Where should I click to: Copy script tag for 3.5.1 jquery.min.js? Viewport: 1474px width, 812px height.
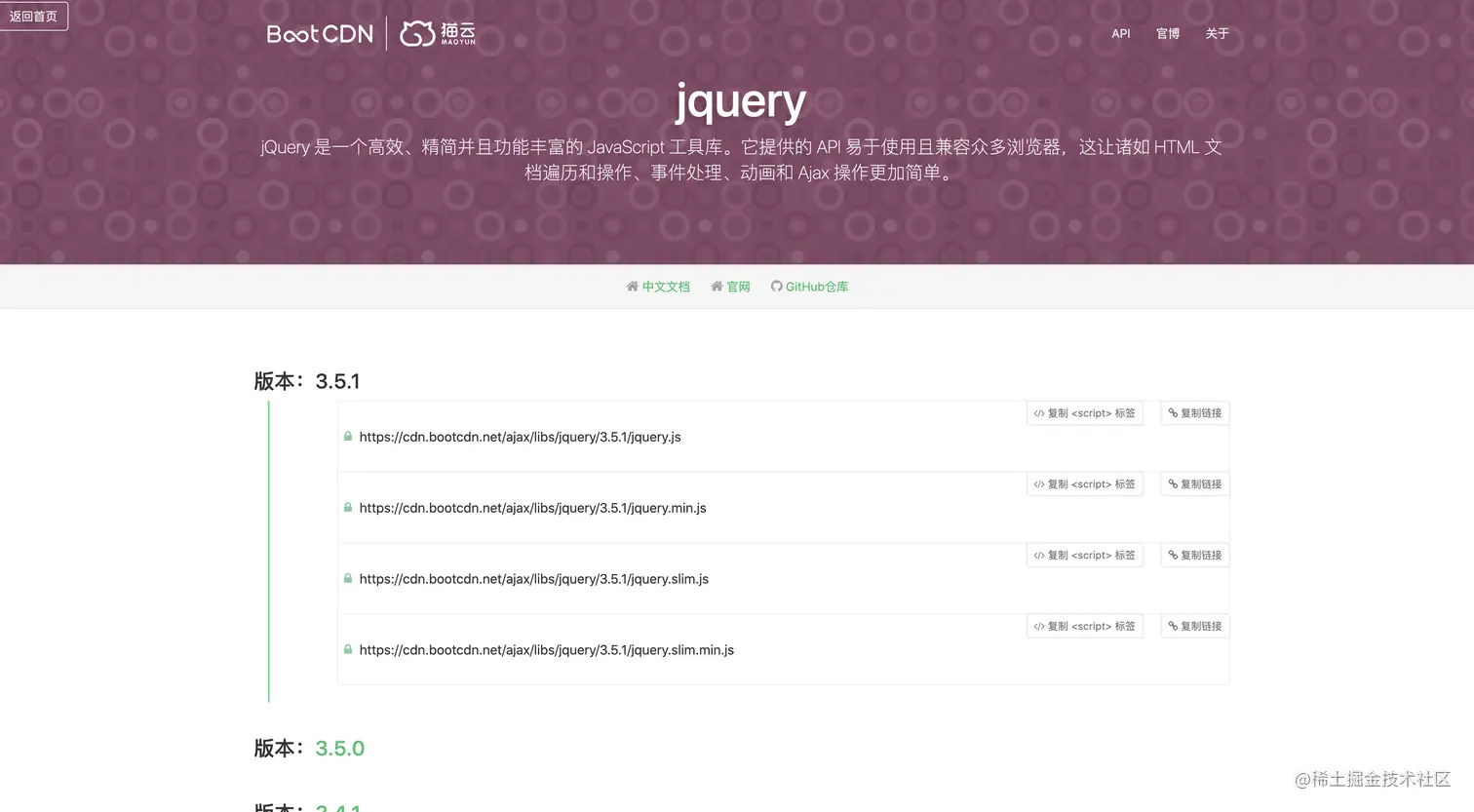1085,484
